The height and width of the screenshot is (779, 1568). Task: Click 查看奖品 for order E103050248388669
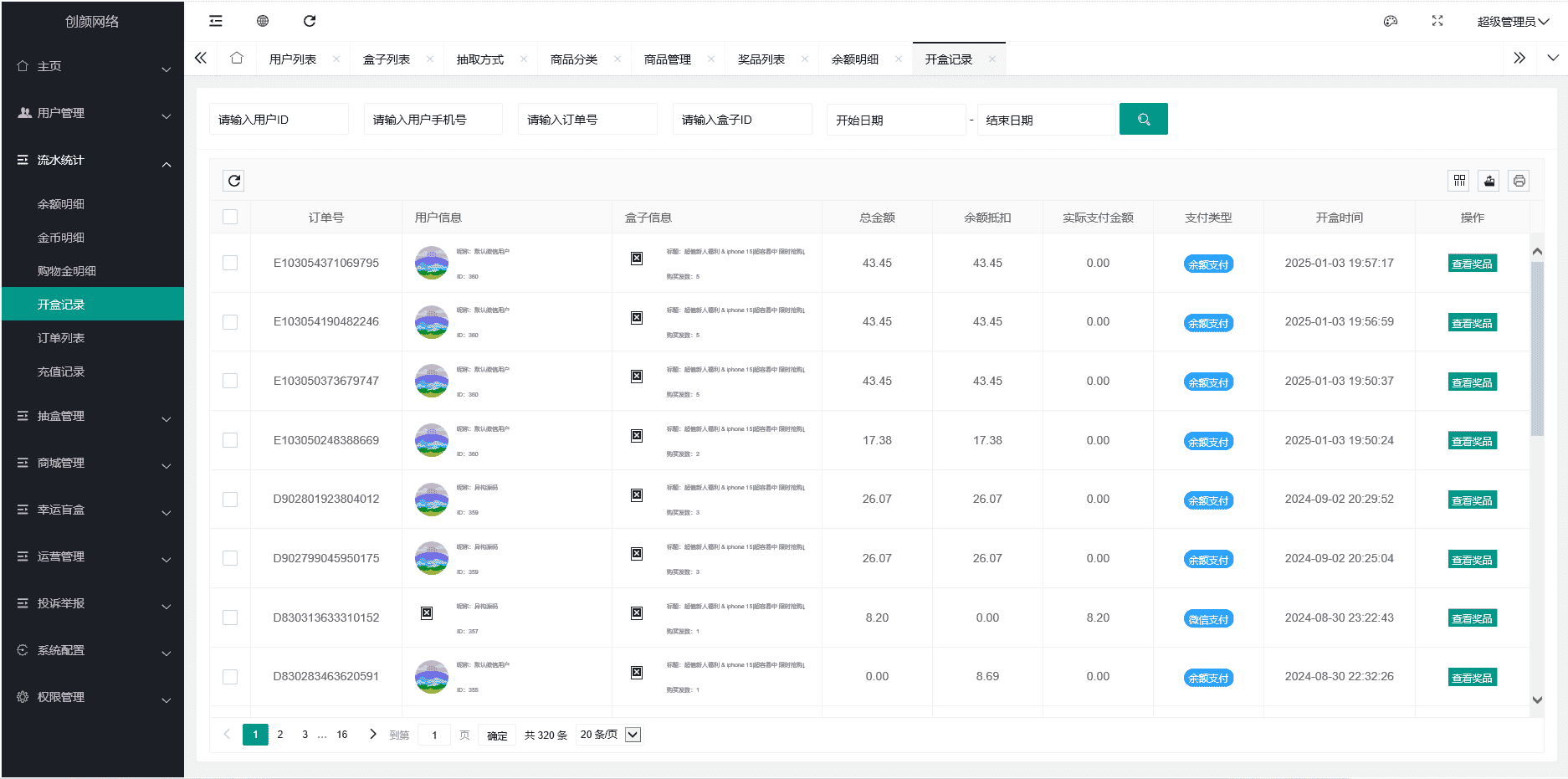[1472, 441]
